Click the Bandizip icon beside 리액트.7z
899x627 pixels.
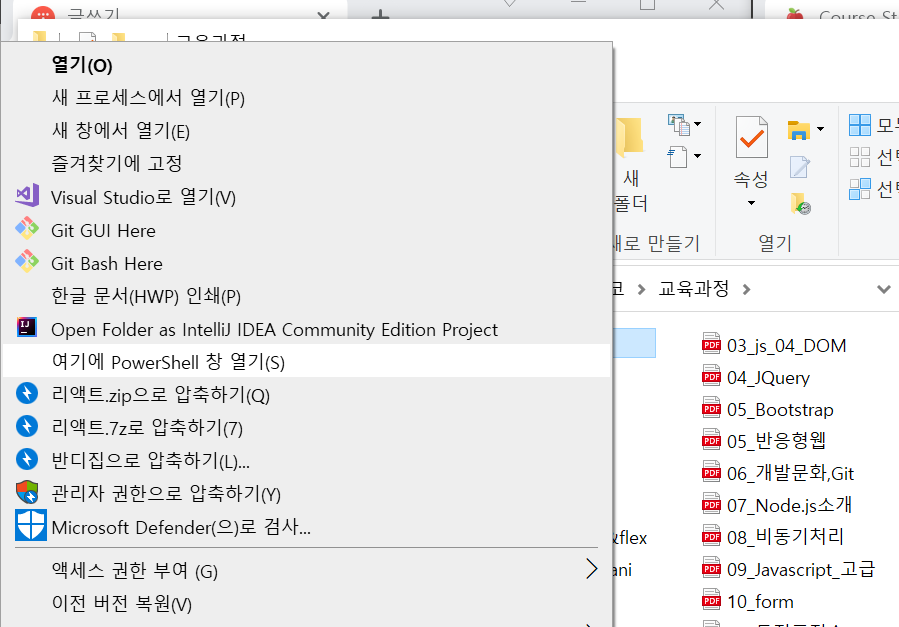[27, 426]
